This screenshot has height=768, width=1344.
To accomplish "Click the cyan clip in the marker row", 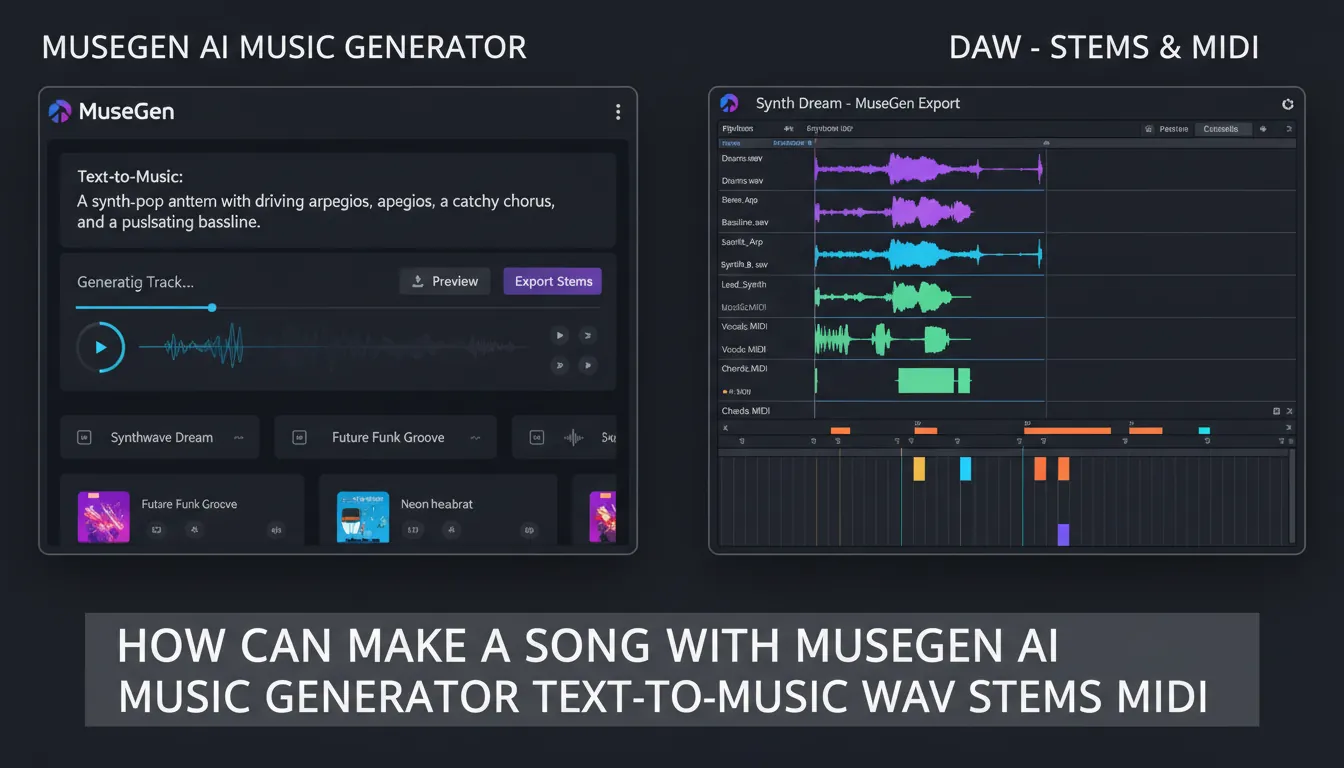I will [1204, 430].
